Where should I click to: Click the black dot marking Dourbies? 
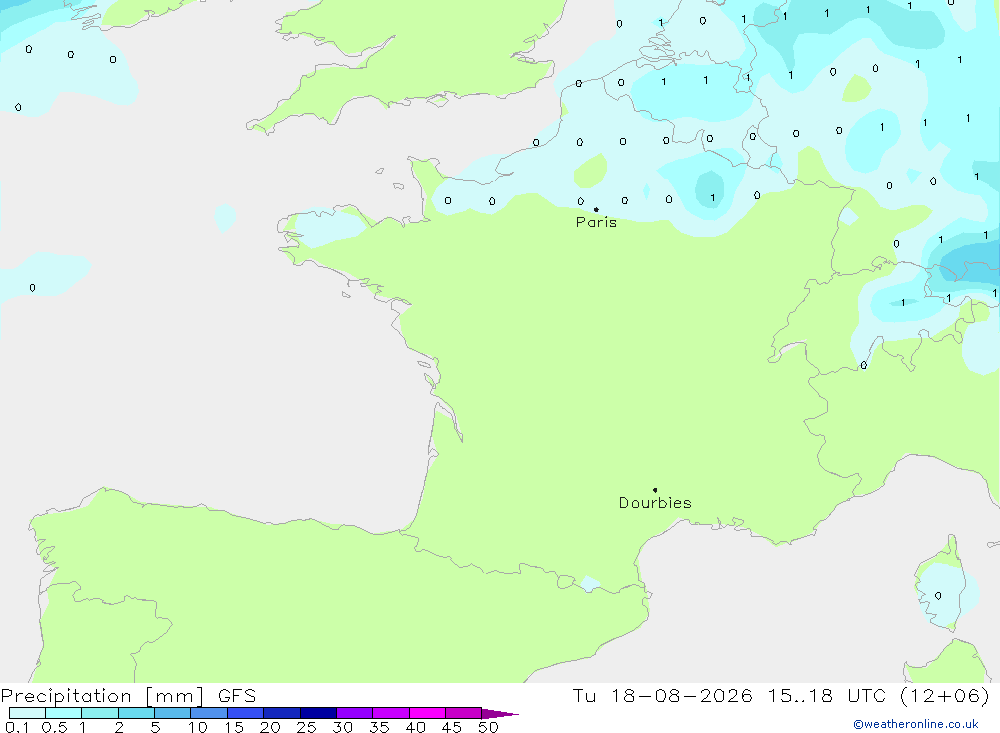(655, 490)
